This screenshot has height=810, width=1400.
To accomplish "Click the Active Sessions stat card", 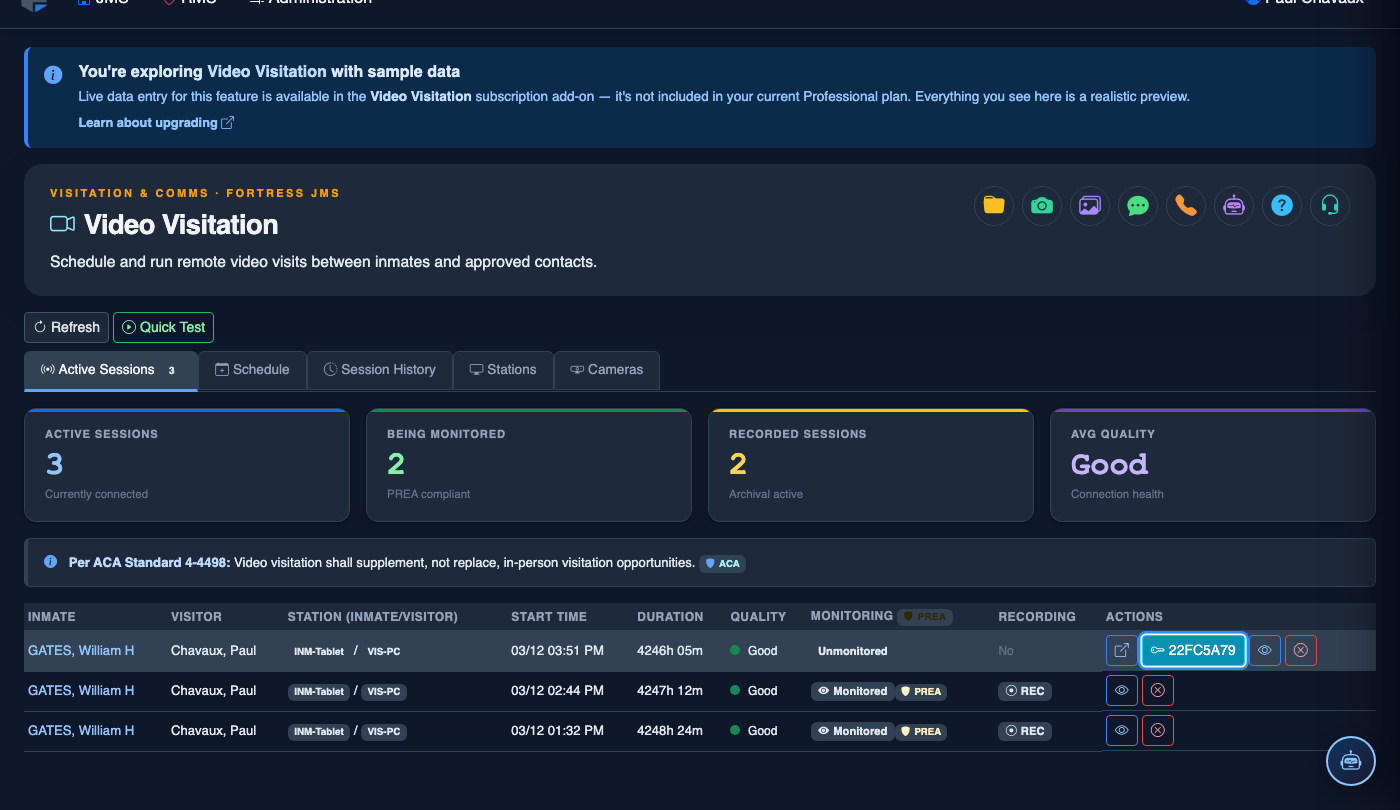I will point(187,465).
